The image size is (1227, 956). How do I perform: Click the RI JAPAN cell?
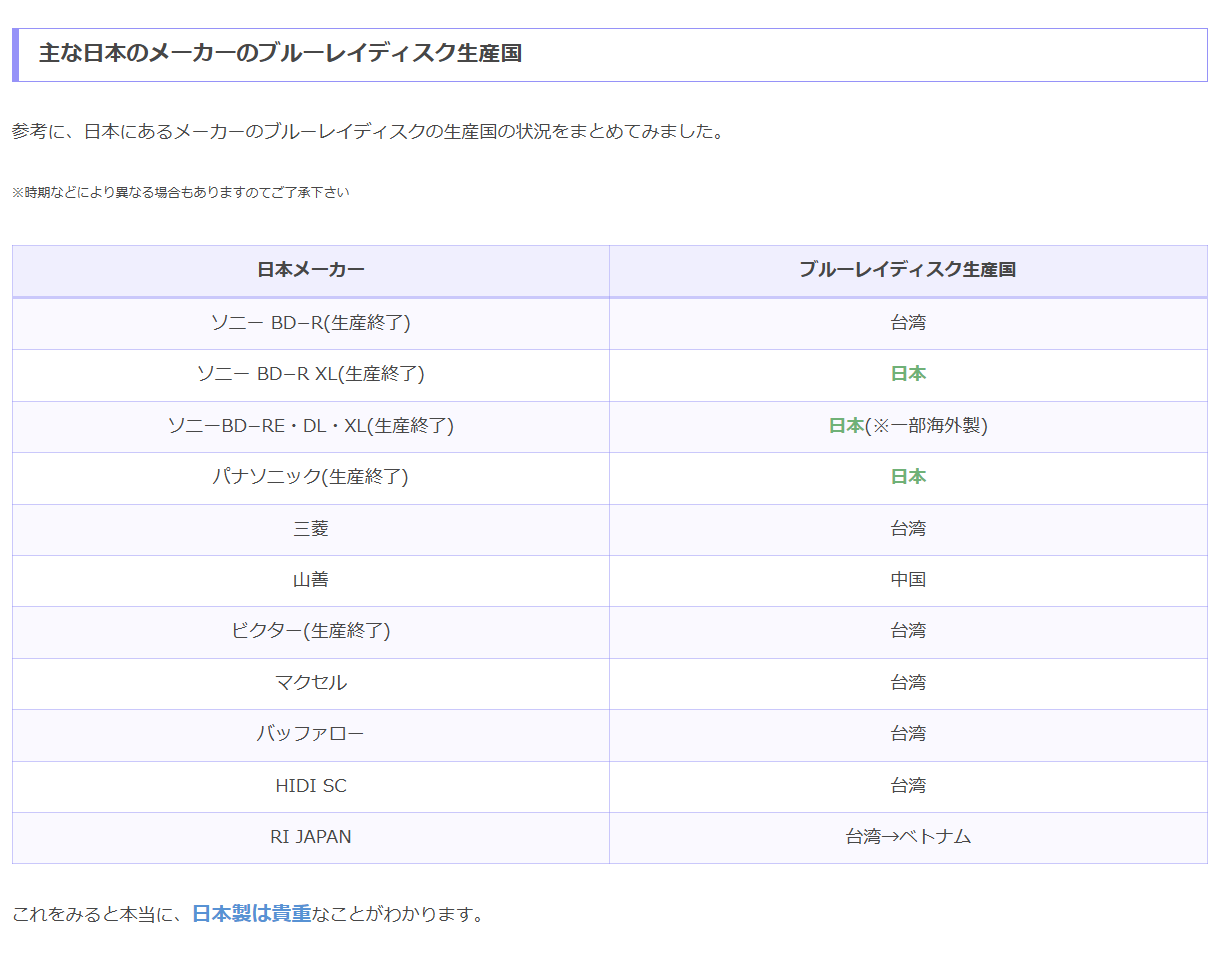[x=311, y=837]
